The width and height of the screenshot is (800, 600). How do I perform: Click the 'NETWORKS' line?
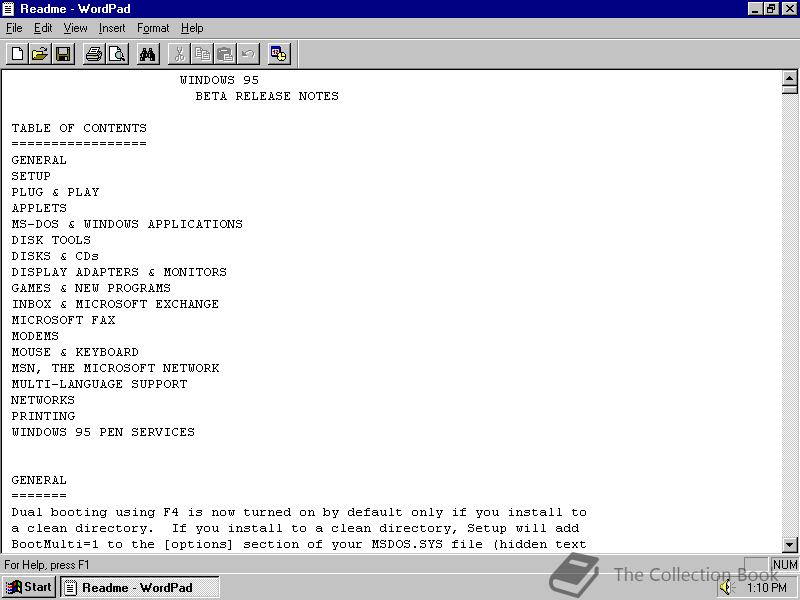click(x=43, y=400)
